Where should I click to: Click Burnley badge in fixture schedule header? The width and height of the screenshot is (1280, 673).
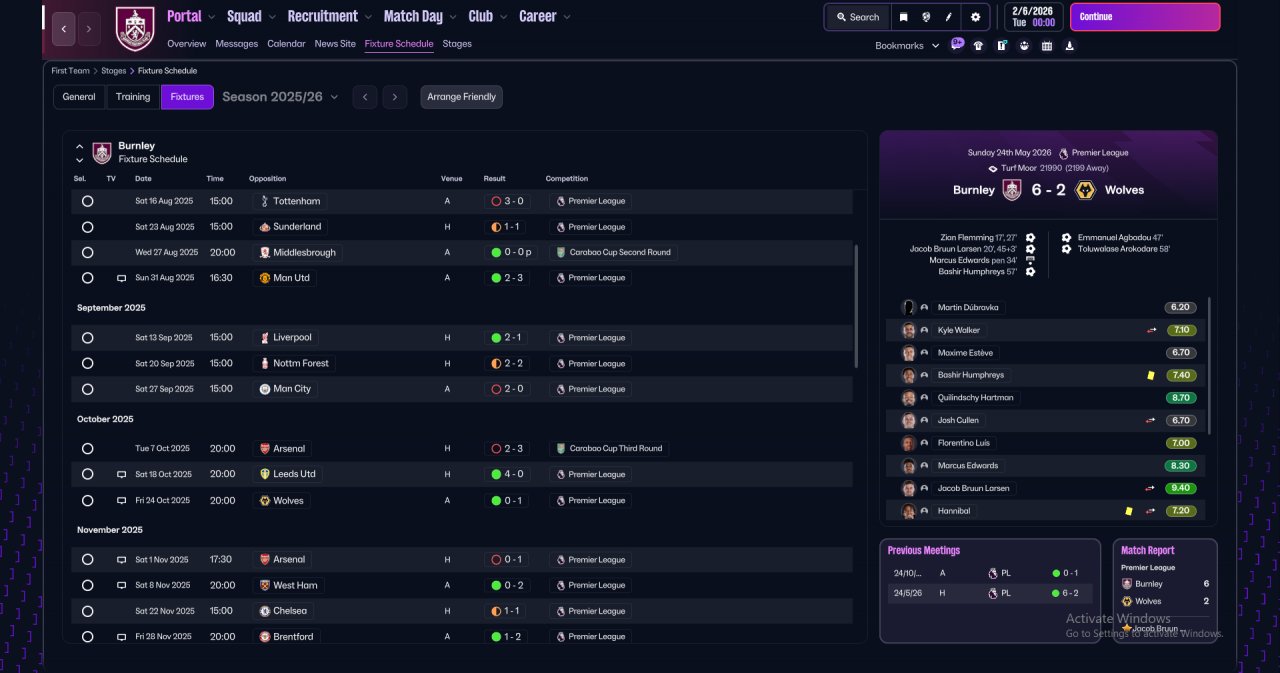(x=102, y=152)
